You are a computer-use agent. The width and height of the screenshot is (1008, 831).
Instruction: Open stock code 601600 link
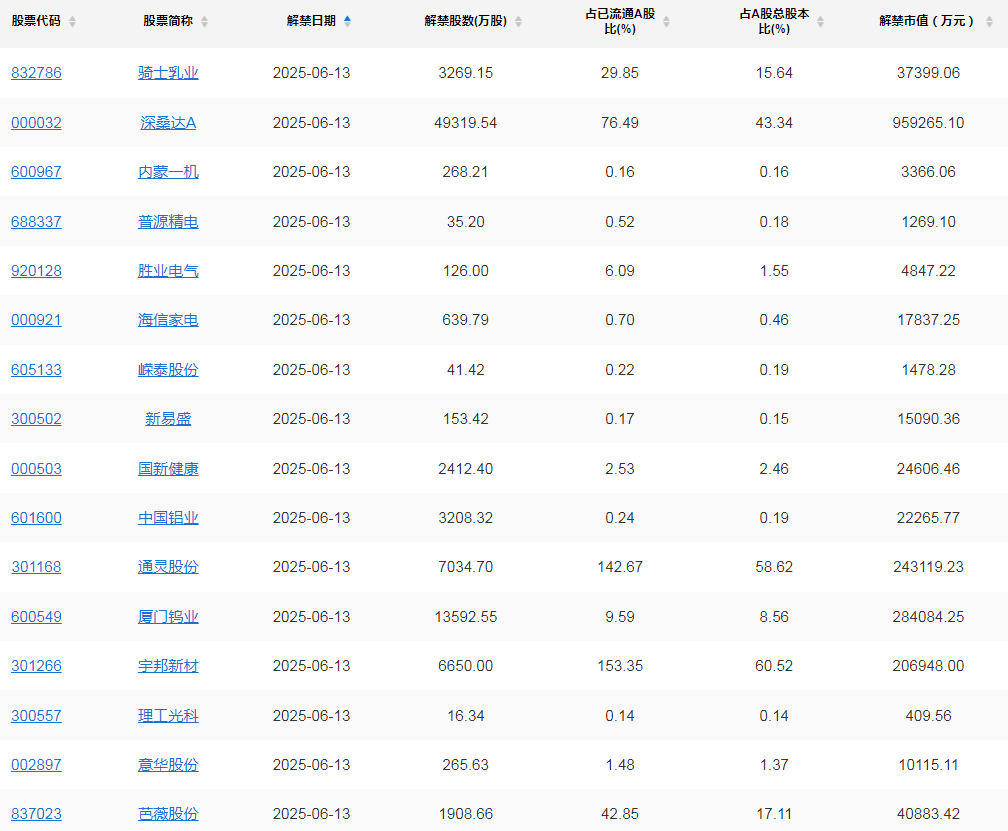click(x=36, y=518)
